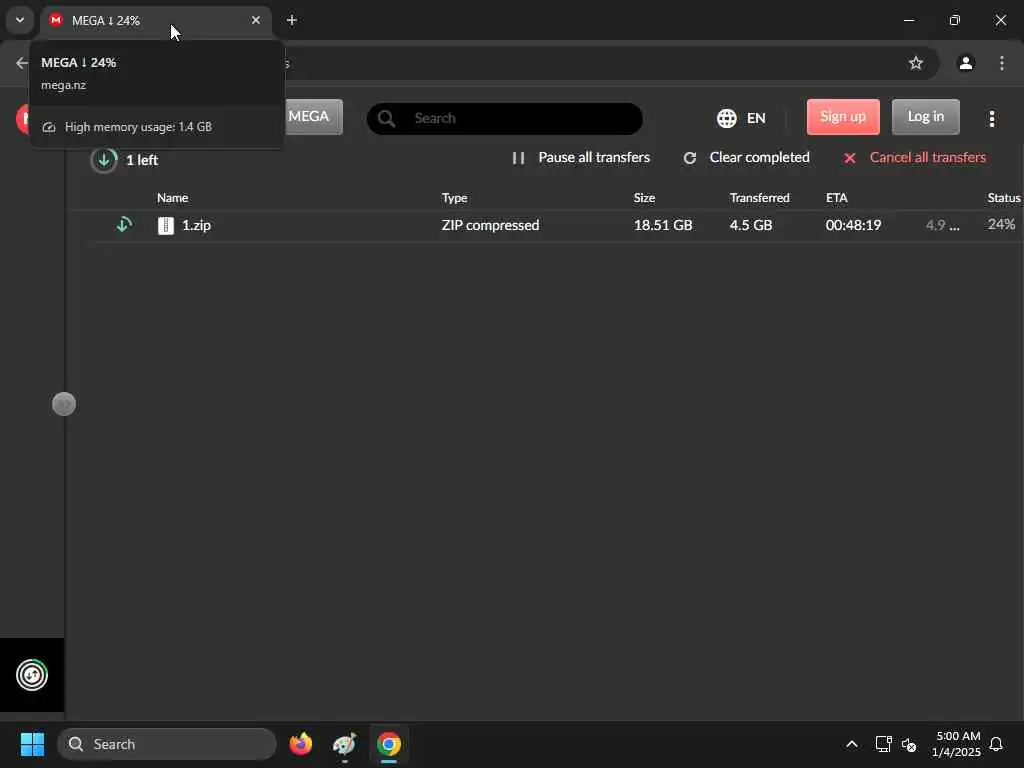The image size is (1024, 768).
Task: Sort by the Size column header
Action: [x=644, y=198]
